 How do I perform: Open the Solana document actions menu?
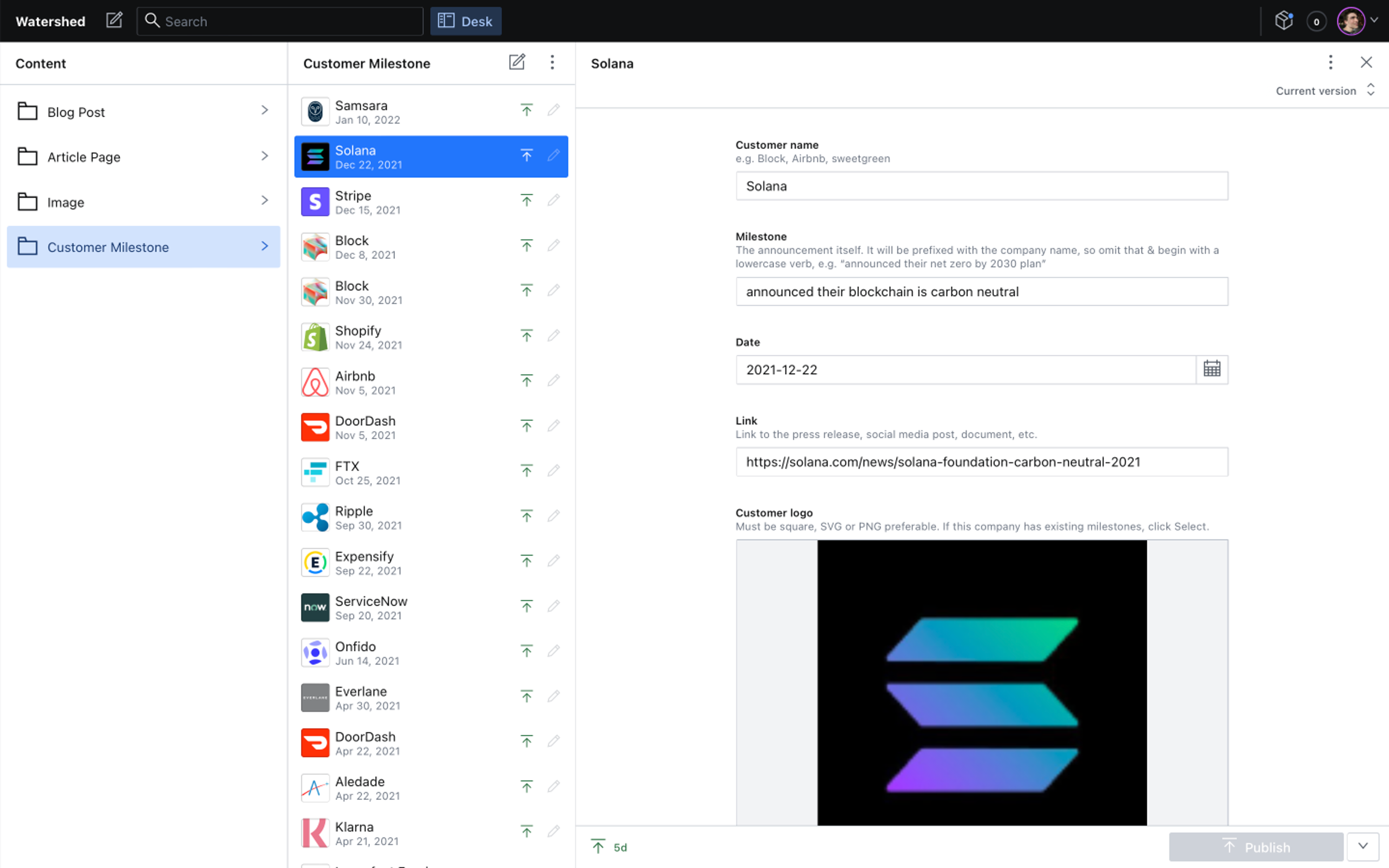(x=1330, y=62)
